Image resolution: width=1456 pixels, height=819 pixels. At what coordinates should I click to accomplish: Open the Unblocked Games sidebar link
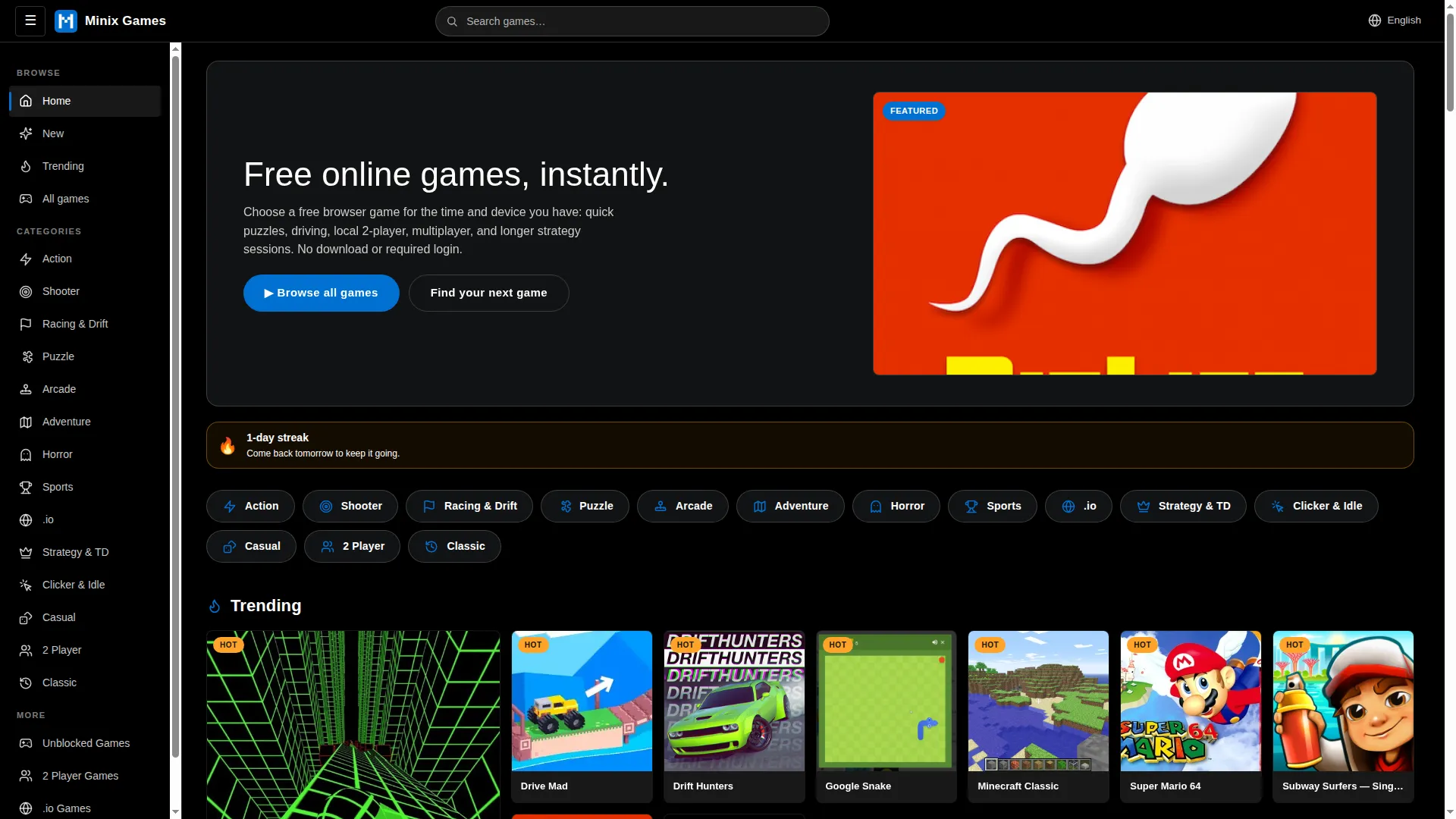(85, 743)
